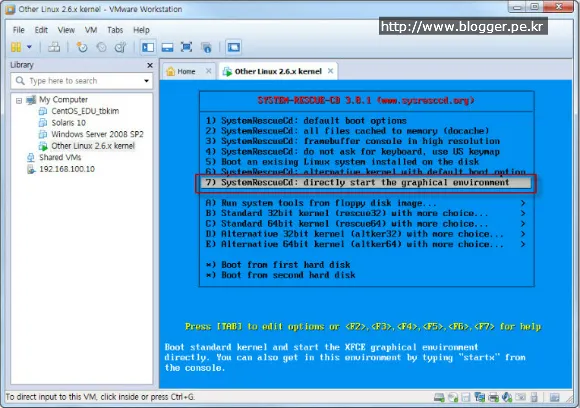Screen dimensions: 580x408
Task: Open the VM menu
Action: (x=91, y=30)
